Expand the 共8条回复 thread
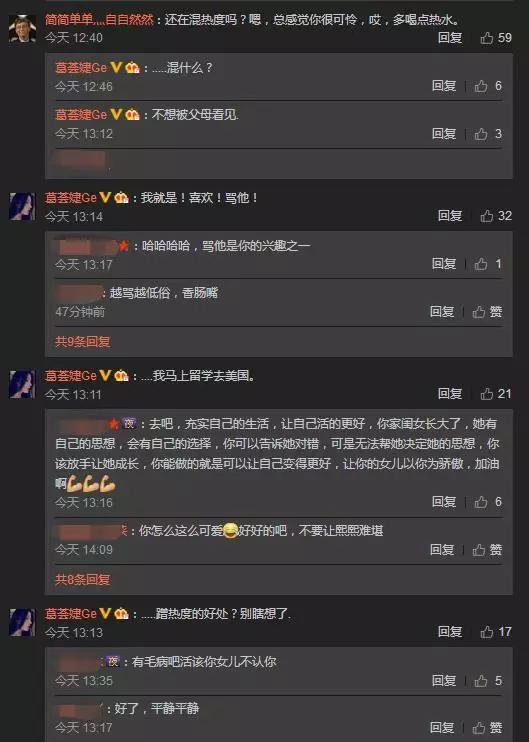Screen dimensions: 529x742 click(83, 580)
